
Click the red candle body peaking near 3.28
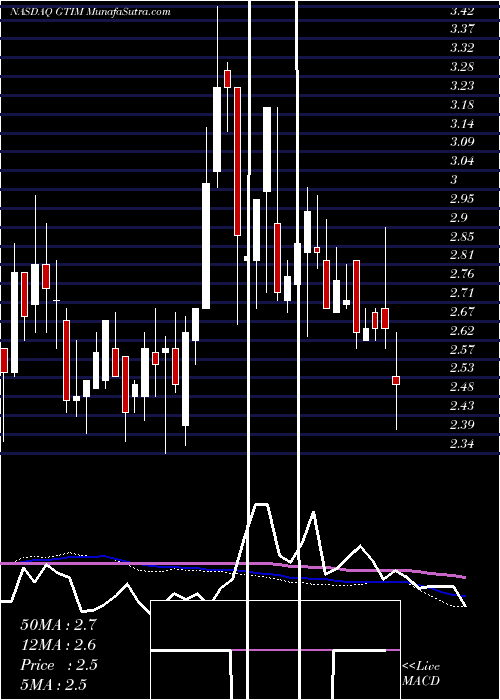pyautogui.click(x=228, y=79)
